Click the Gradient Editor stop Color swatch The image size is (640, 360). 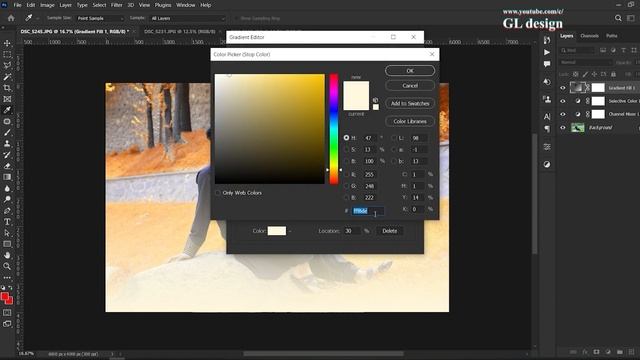(277, 231)
